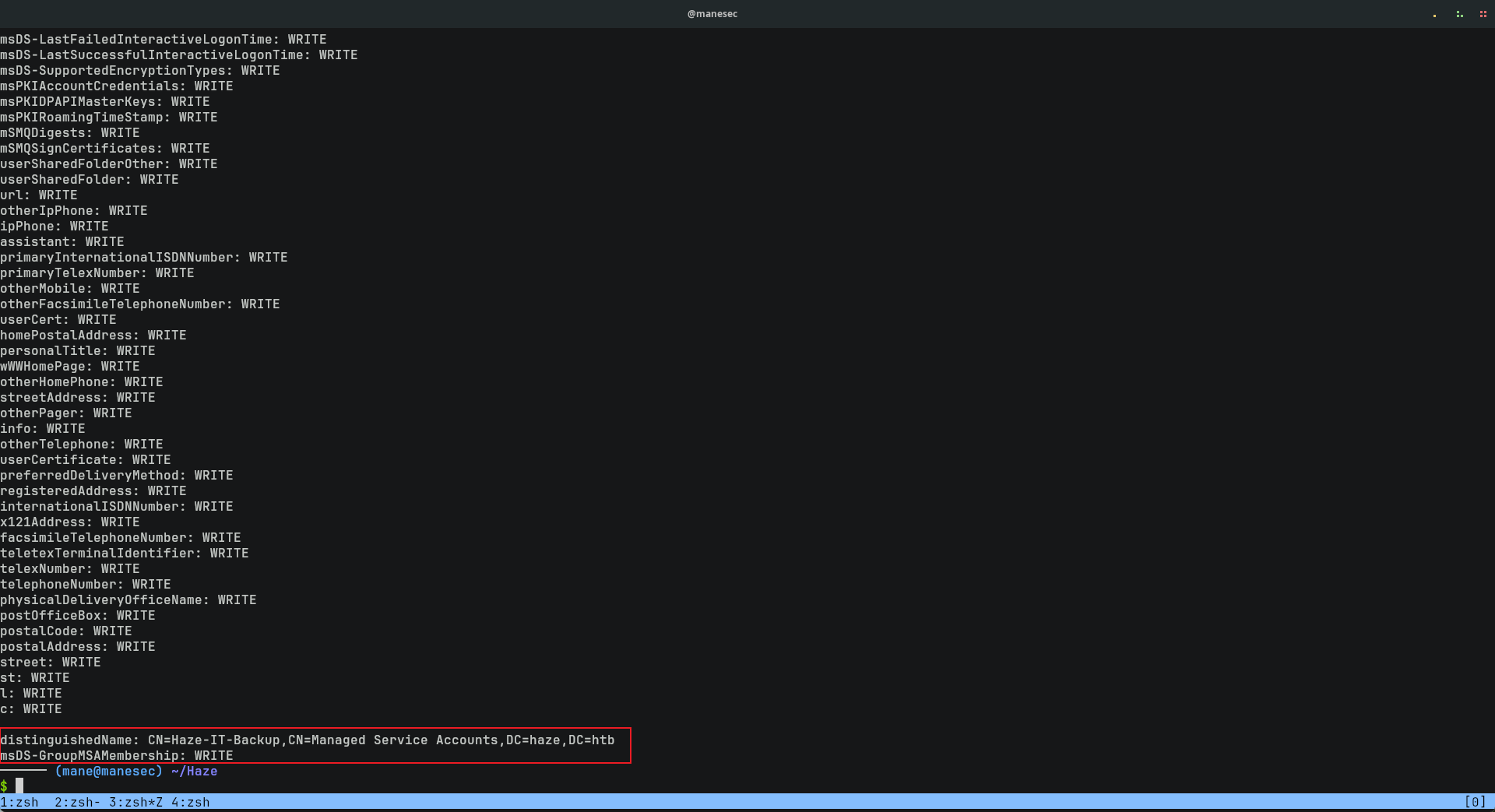The height and width of the screenshot is (812, 1495).
Task: Switch to tmux window 4:zsh
Action: click(190, 802)
